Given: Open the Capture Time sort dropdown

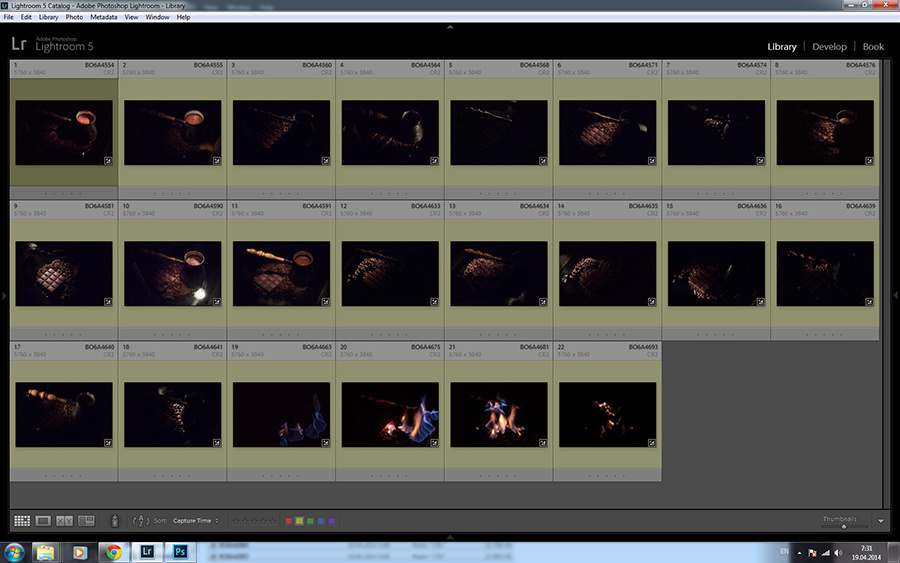Looking at the screenshot, I should tap(195, 521).
